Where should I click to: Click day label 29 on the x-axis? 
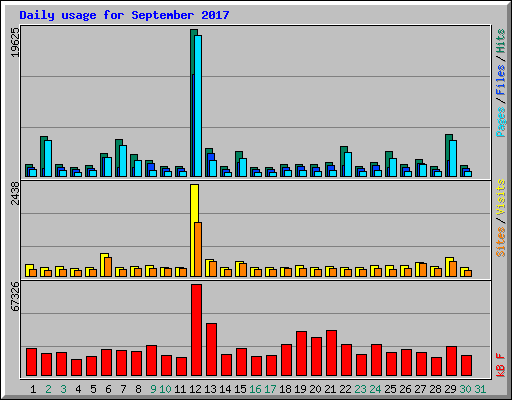pos(450,389)
